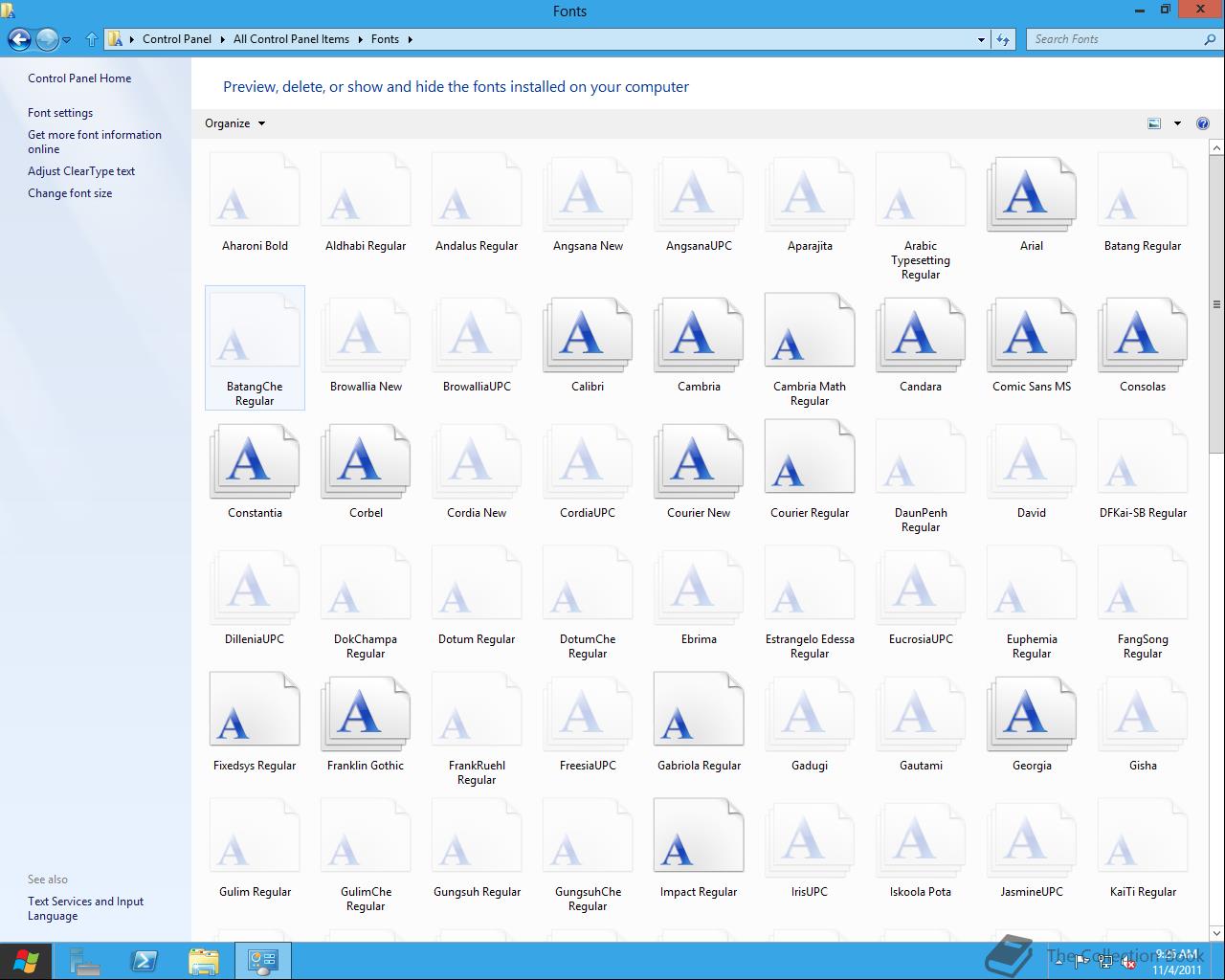Click the Fonts breadcrumb segment
The width and height of the screenshot is (1225, 980).
click(x=385, y=39)
